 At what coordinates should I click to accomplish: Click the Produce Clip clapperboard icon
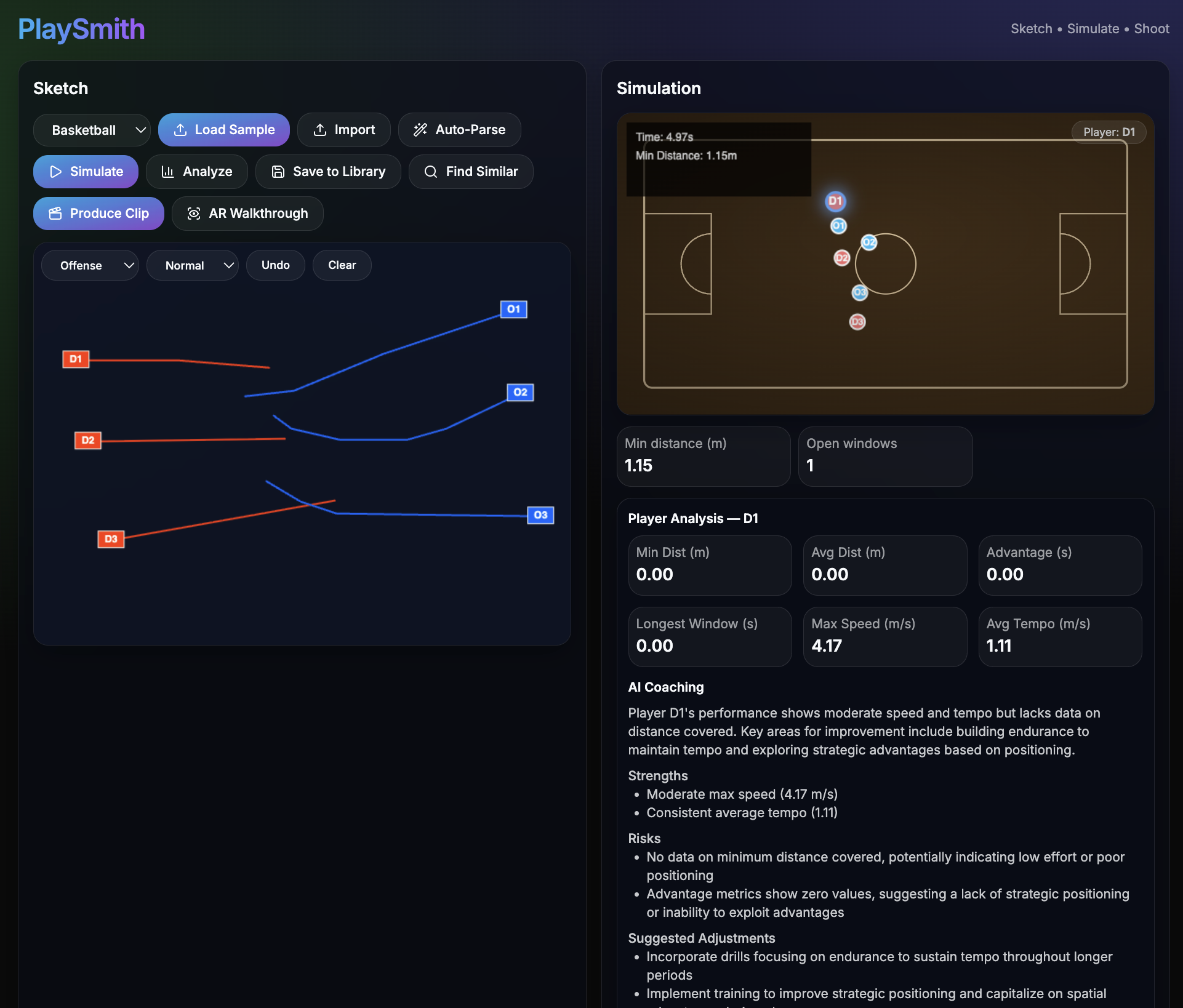coord(55,214)
